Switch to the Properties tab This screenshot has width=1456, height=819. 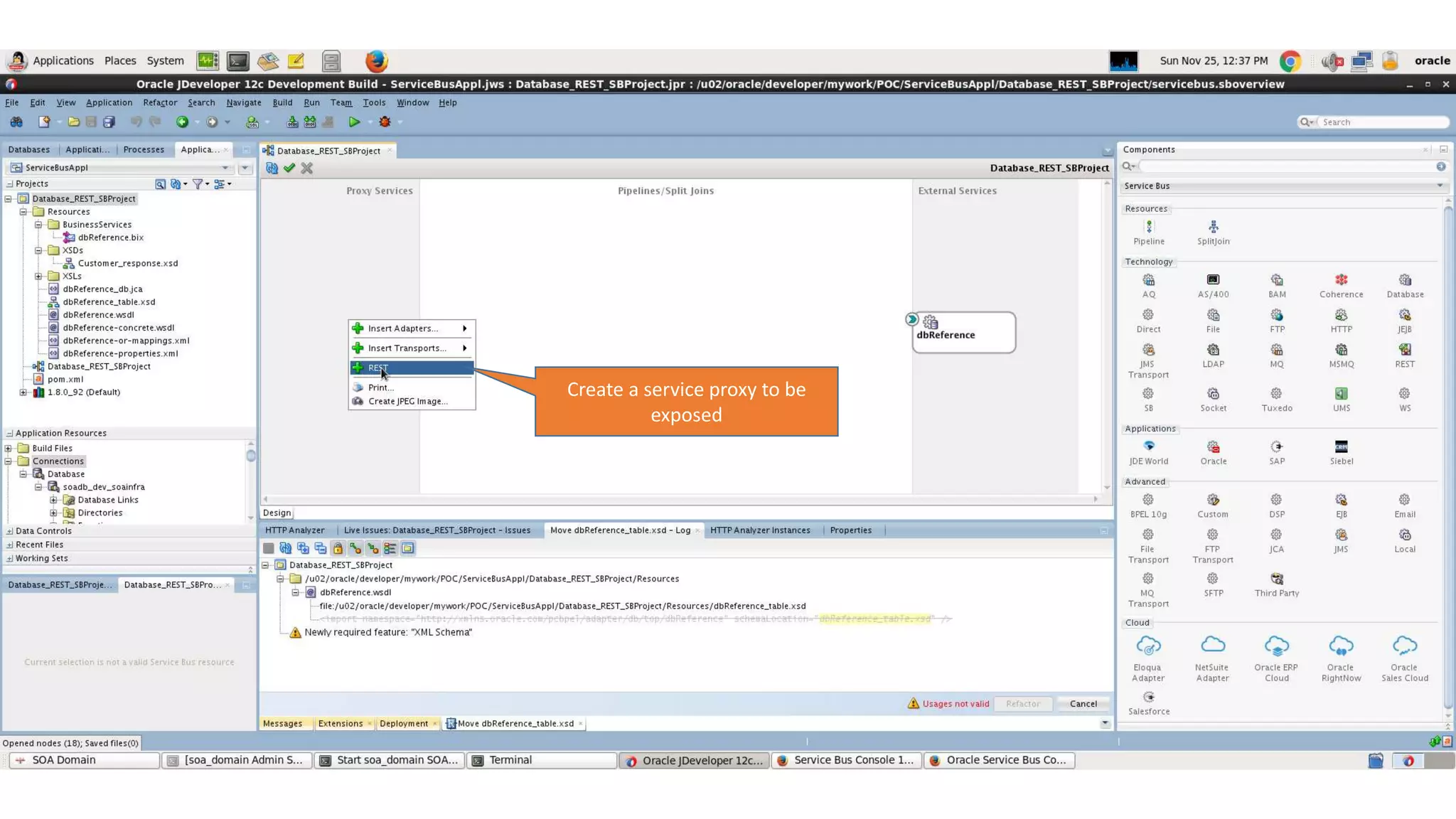[x=850, y=530]
